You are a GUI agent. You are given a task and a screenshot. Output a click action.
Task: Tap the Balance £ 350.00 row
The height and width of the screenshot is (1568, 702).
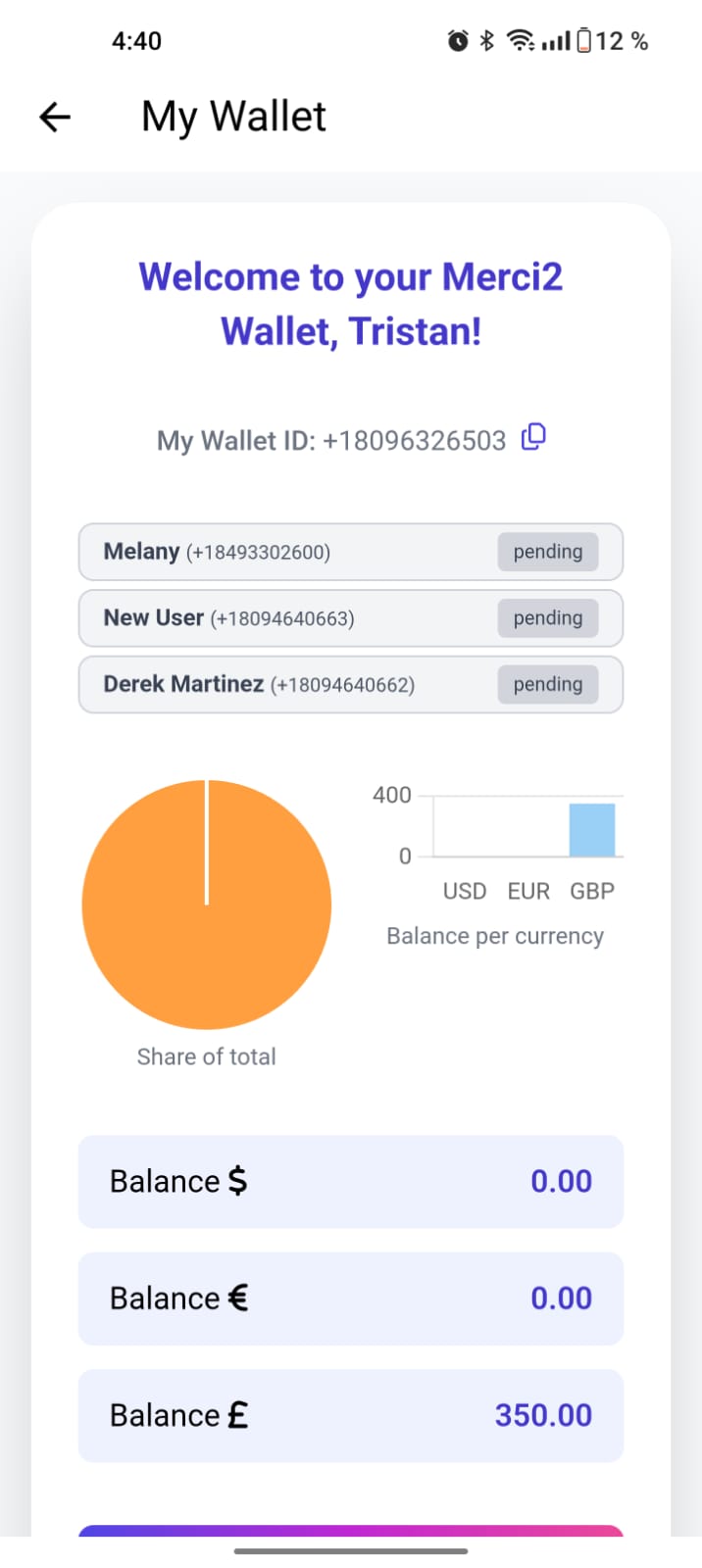(350, 1415)
